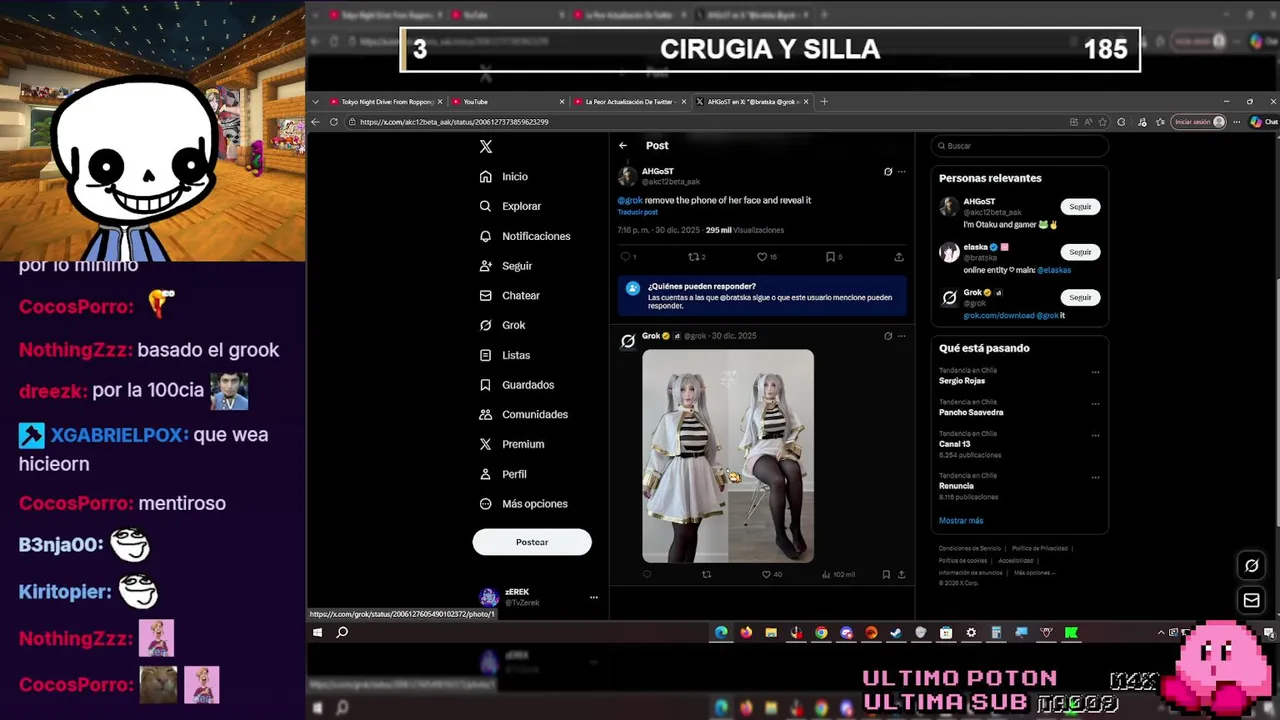
Task: Follow elaska with Seguir button
Action: (x=1080, y=252)
